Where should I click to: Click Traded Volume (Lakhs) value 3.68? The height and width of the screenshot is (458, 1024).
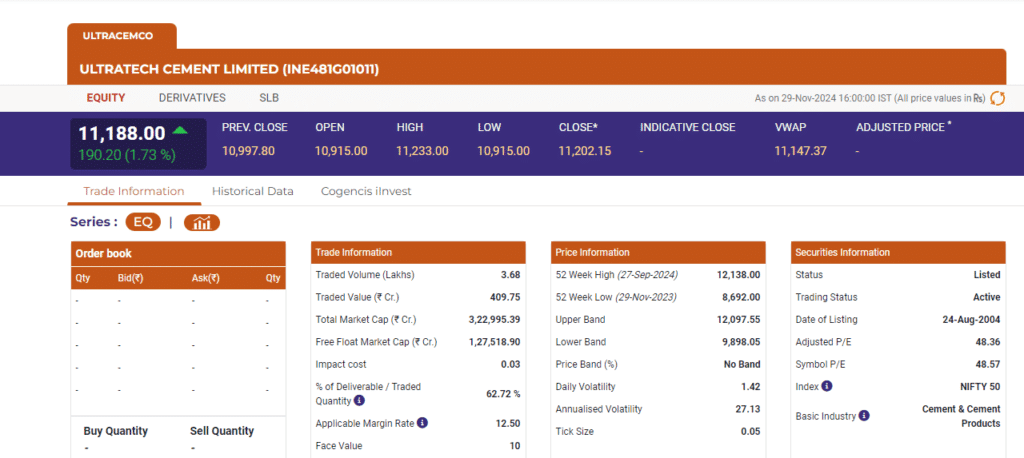coord(511,275)
